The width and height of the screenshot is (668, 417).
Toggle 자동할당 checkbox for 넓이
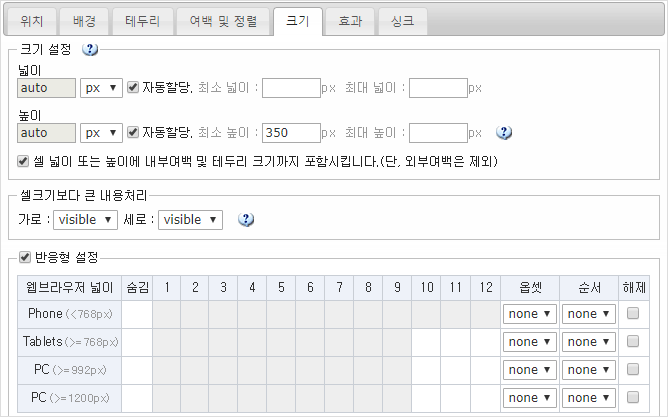click(x=133, y=88)
